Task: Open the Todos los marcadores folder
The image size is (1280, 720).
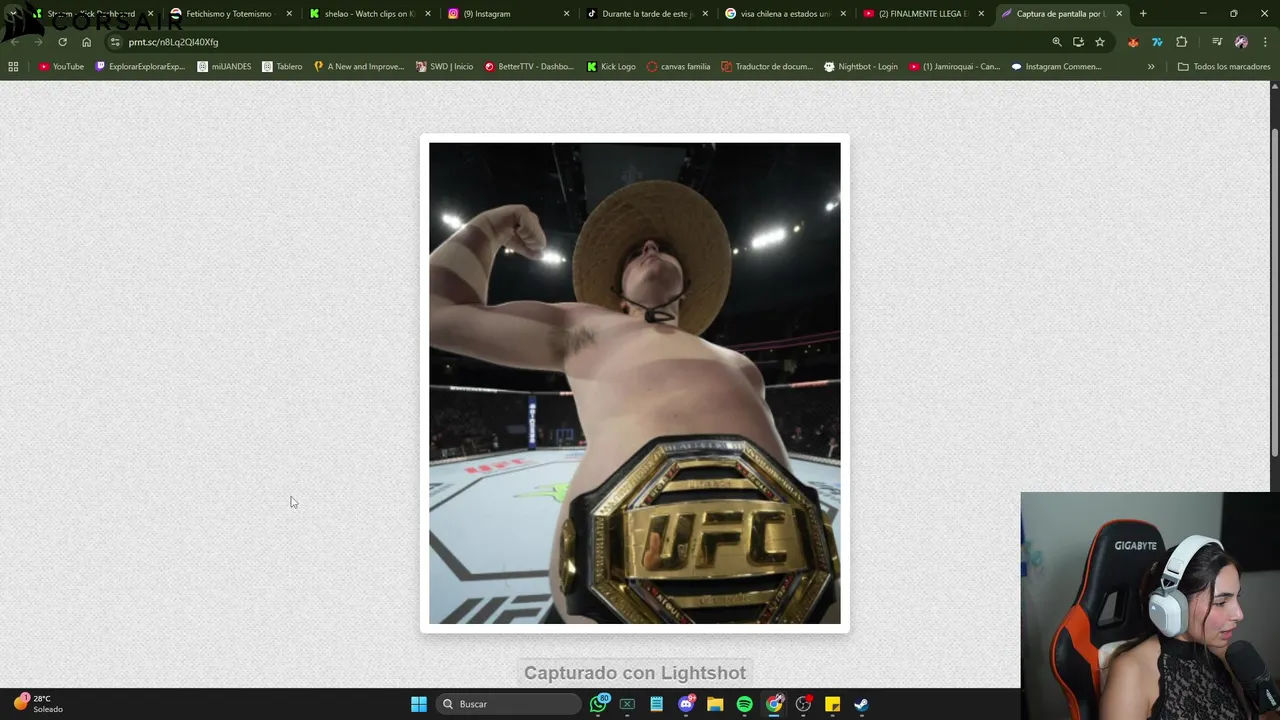Action: 1224,67
